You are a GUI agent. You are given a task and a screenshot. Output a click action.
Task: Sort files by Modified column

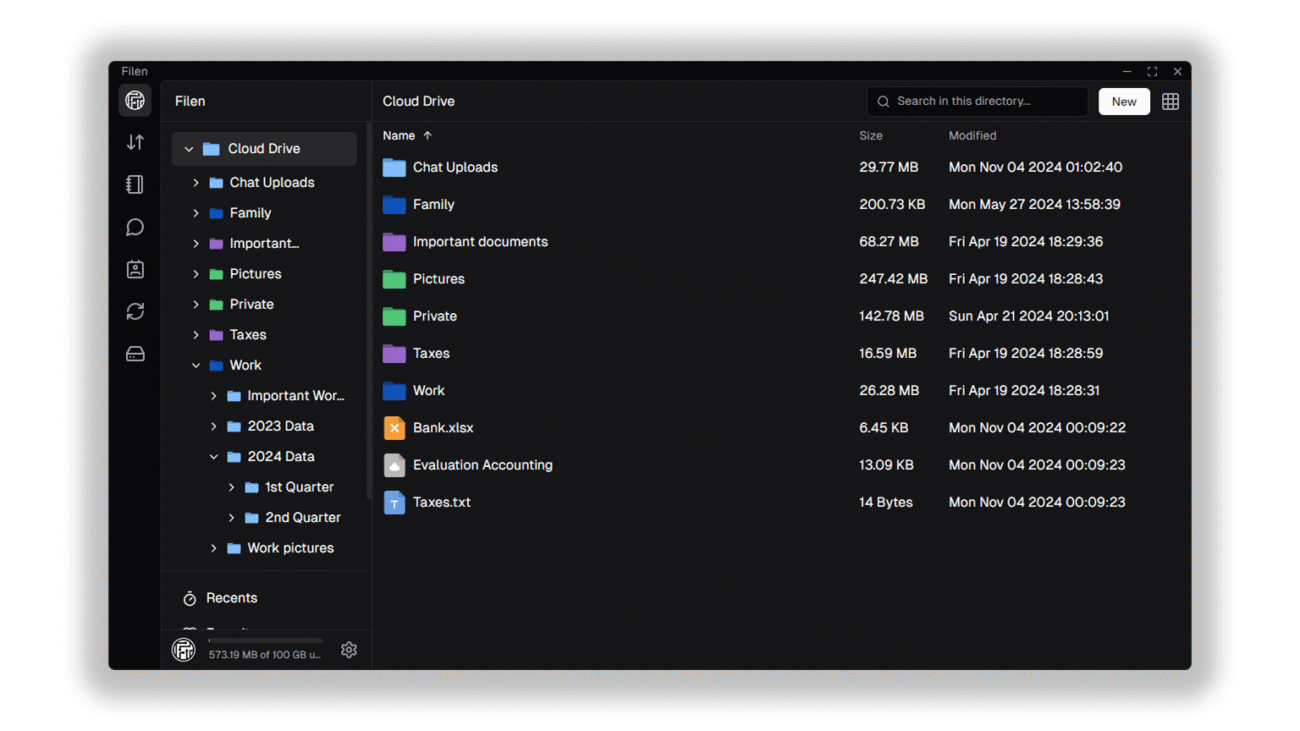pyautogui.click(x=972, y=136)
